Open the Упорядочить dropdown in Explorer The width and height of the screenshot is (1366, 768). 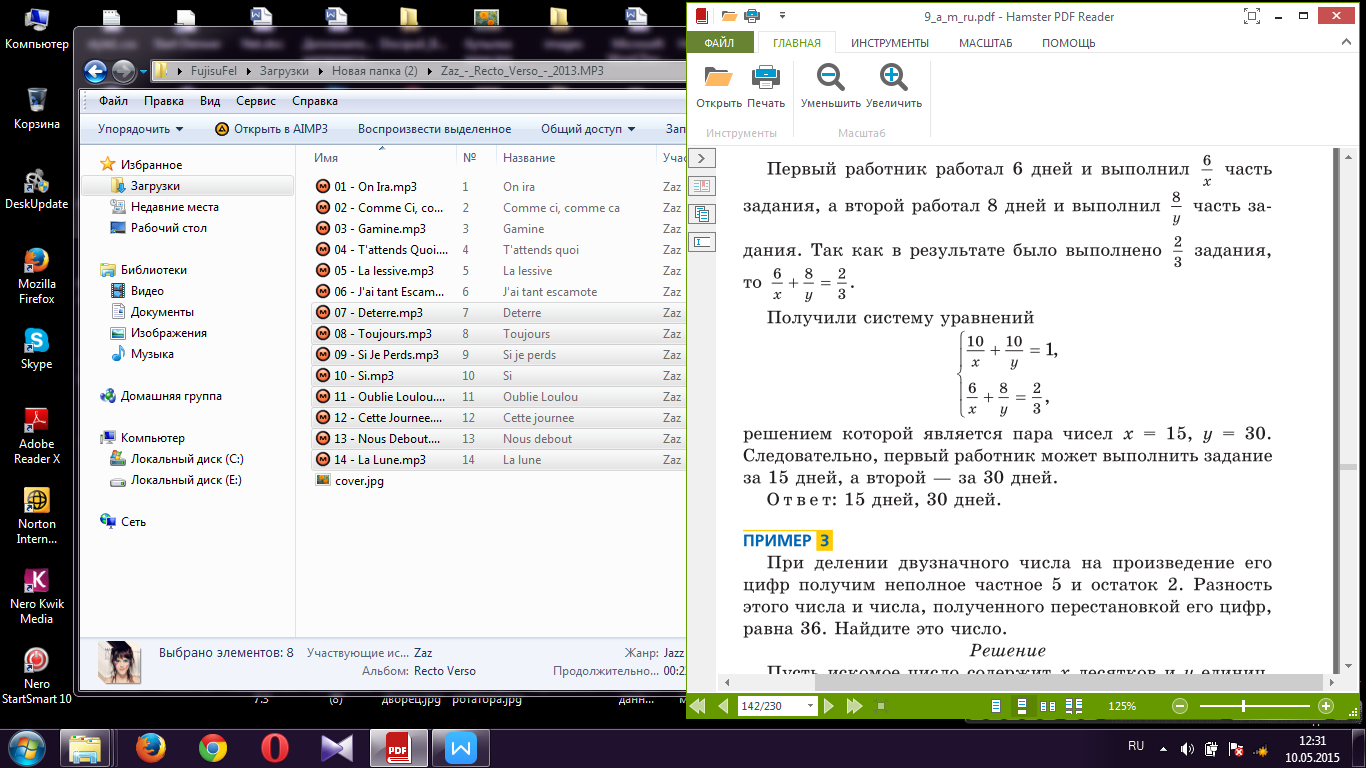click(141, 129)
